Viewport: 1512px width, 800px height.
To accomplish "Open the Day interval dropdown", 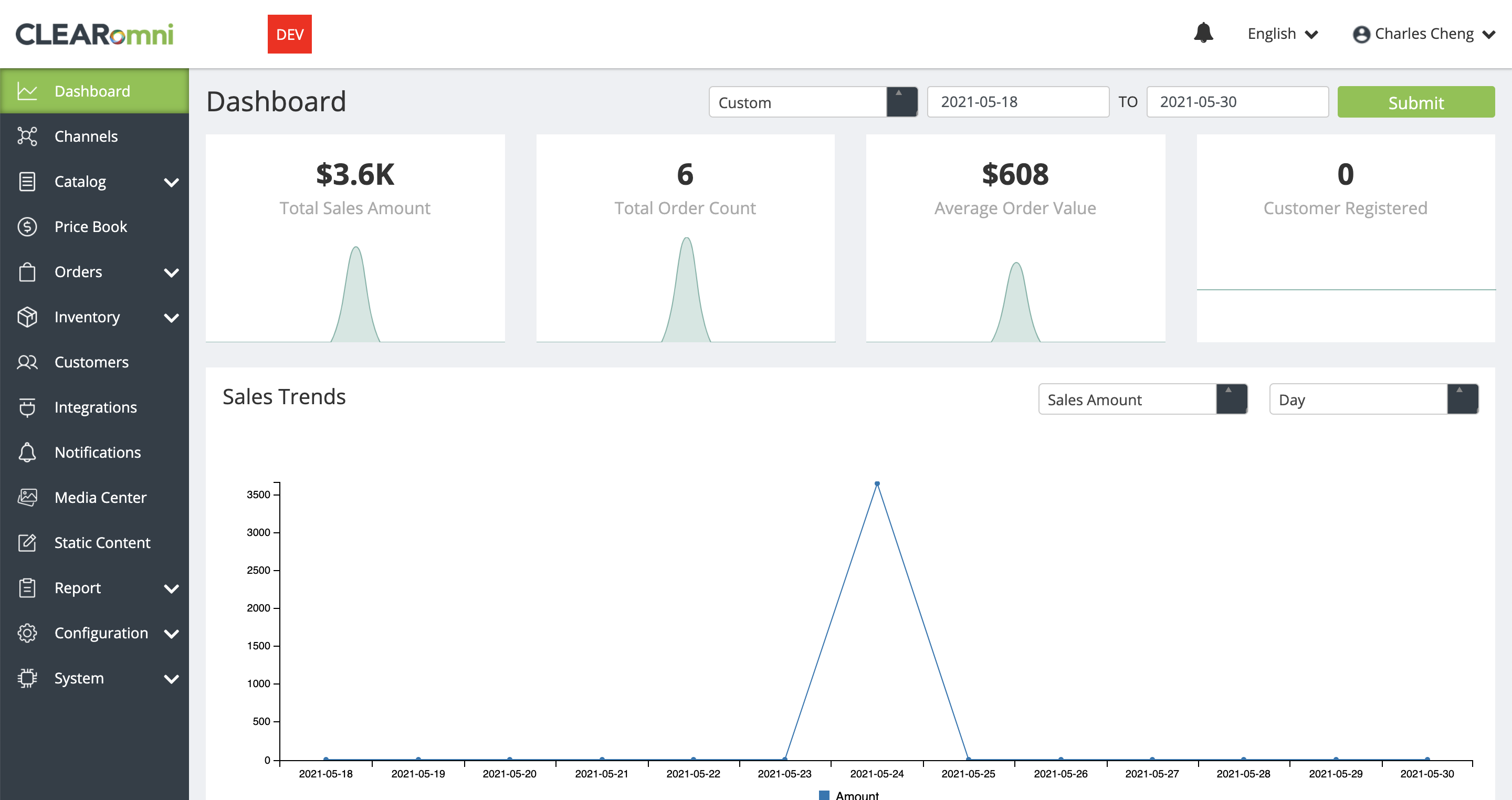I will point(1373,399).
